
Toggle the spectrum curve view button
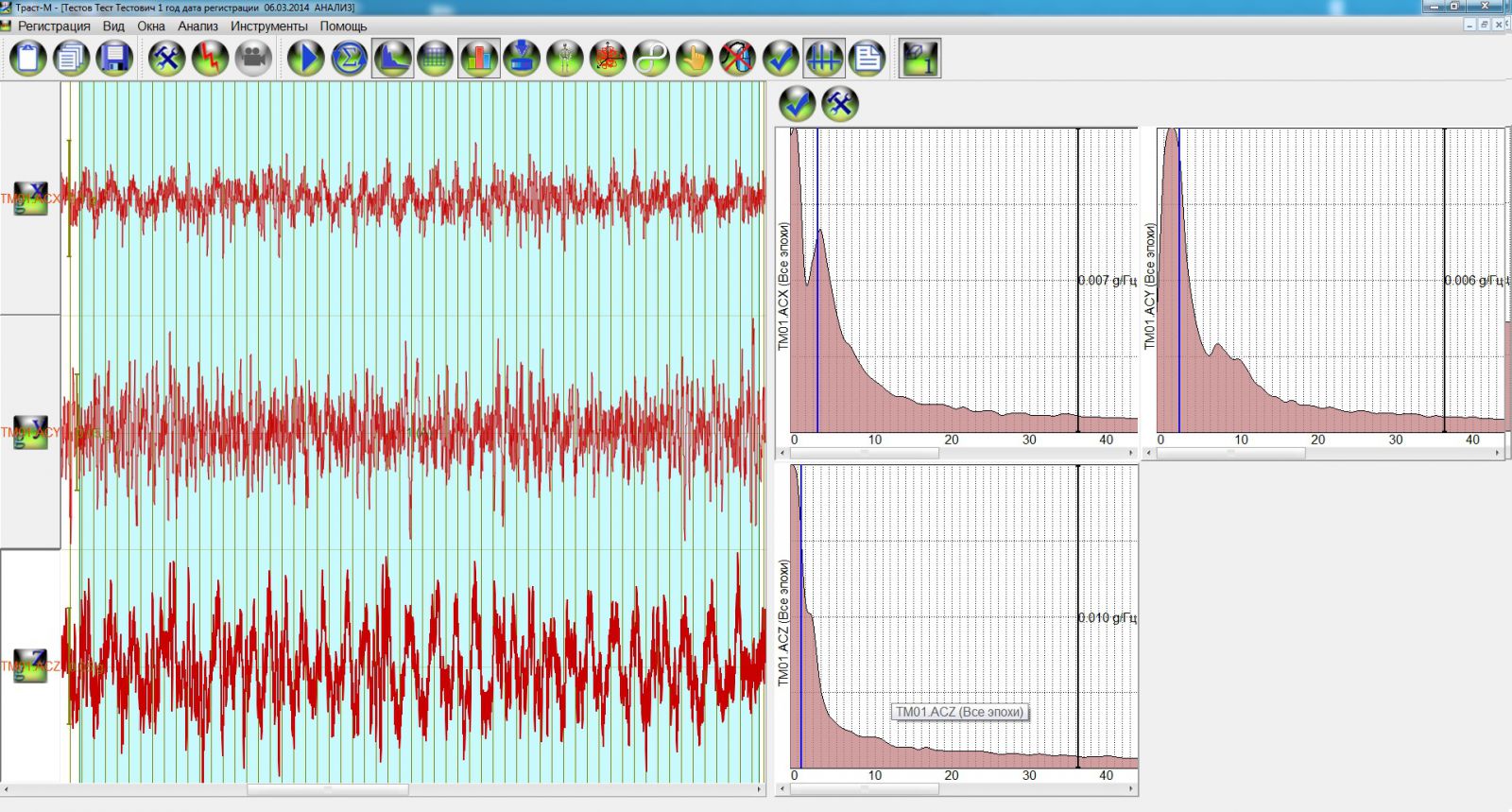pyautogui.click(x=392, y=59)
